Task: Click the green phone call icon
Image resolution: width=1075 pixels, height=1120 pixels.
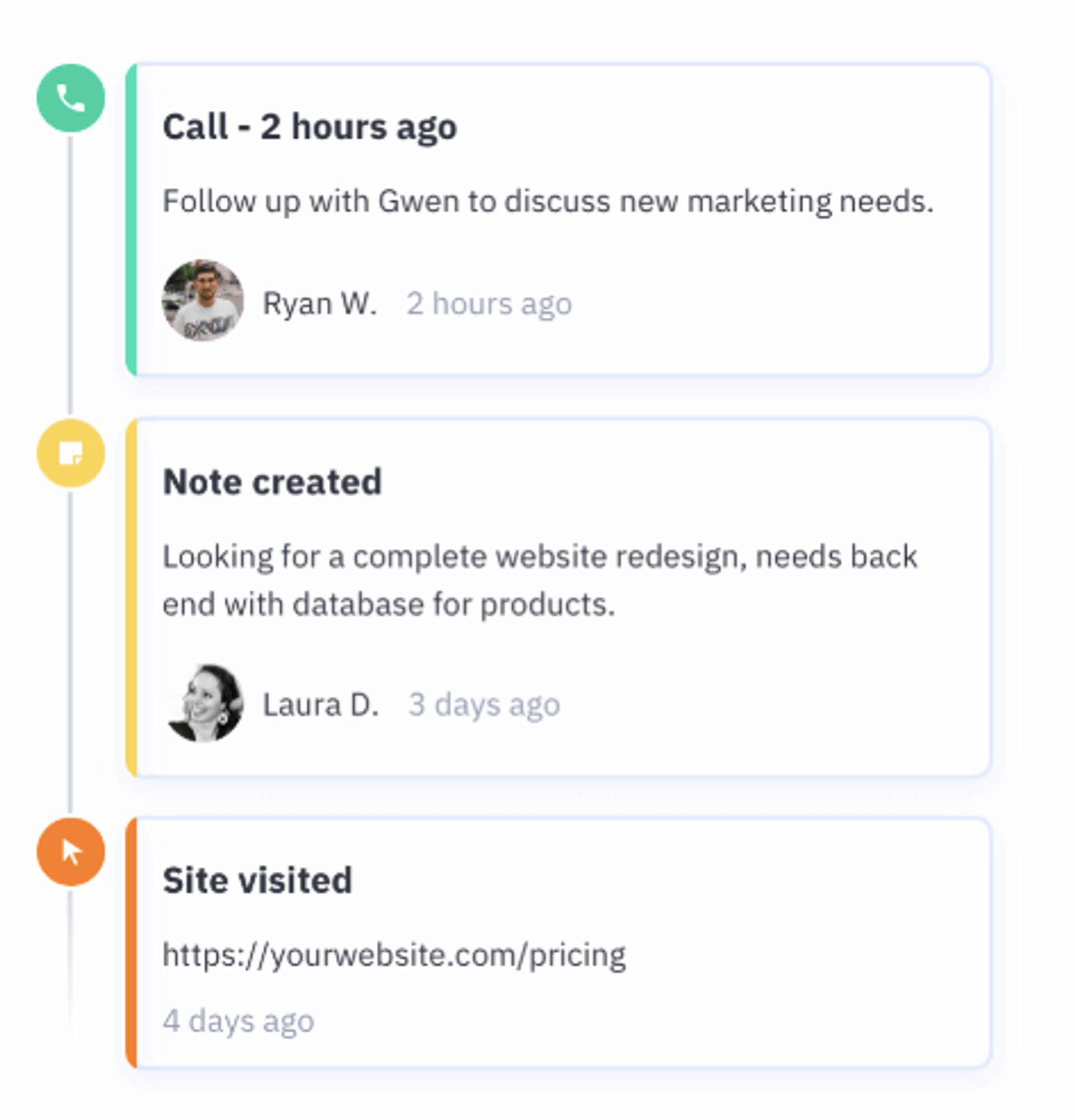Action: click(x=71, y=99)
